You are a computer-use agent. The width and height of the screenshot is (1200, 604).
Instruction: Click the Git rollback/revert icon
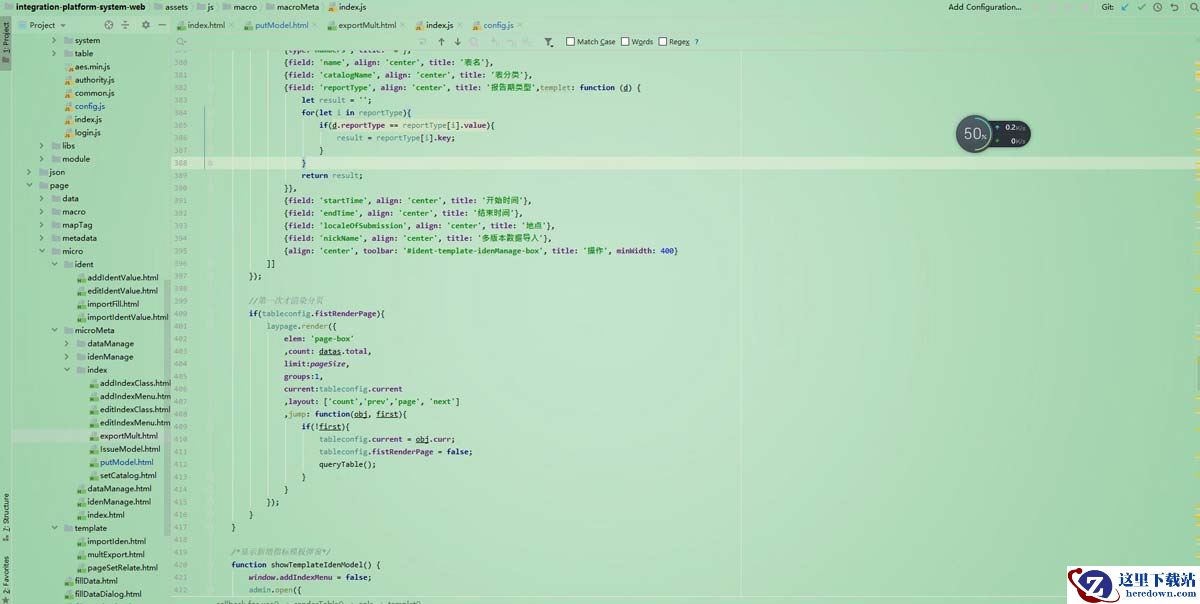(x=1173, y=7)
